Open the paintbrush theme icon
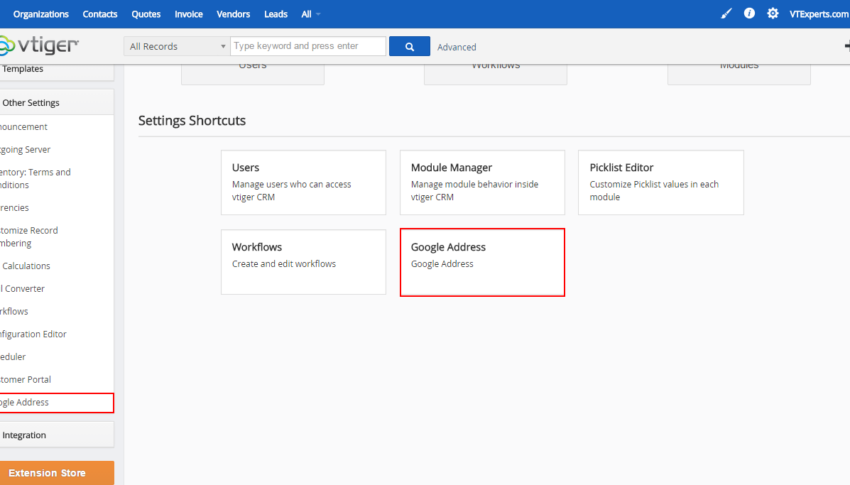The height and width of the screenshot is (485, 850). tap(726, 14)
